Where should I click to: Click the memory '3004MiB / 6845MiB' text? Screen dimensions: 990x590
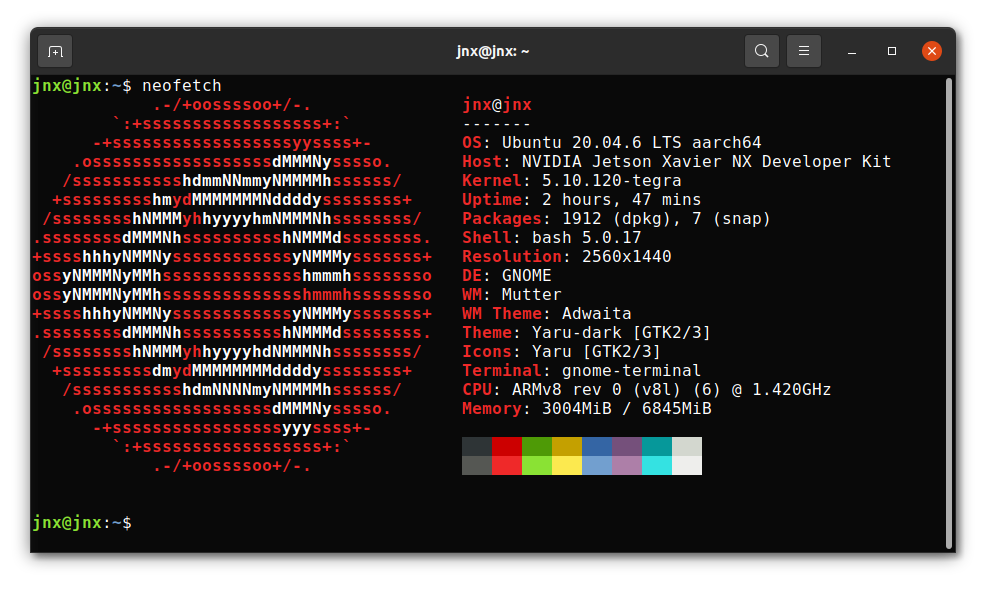tap(626, 409)
